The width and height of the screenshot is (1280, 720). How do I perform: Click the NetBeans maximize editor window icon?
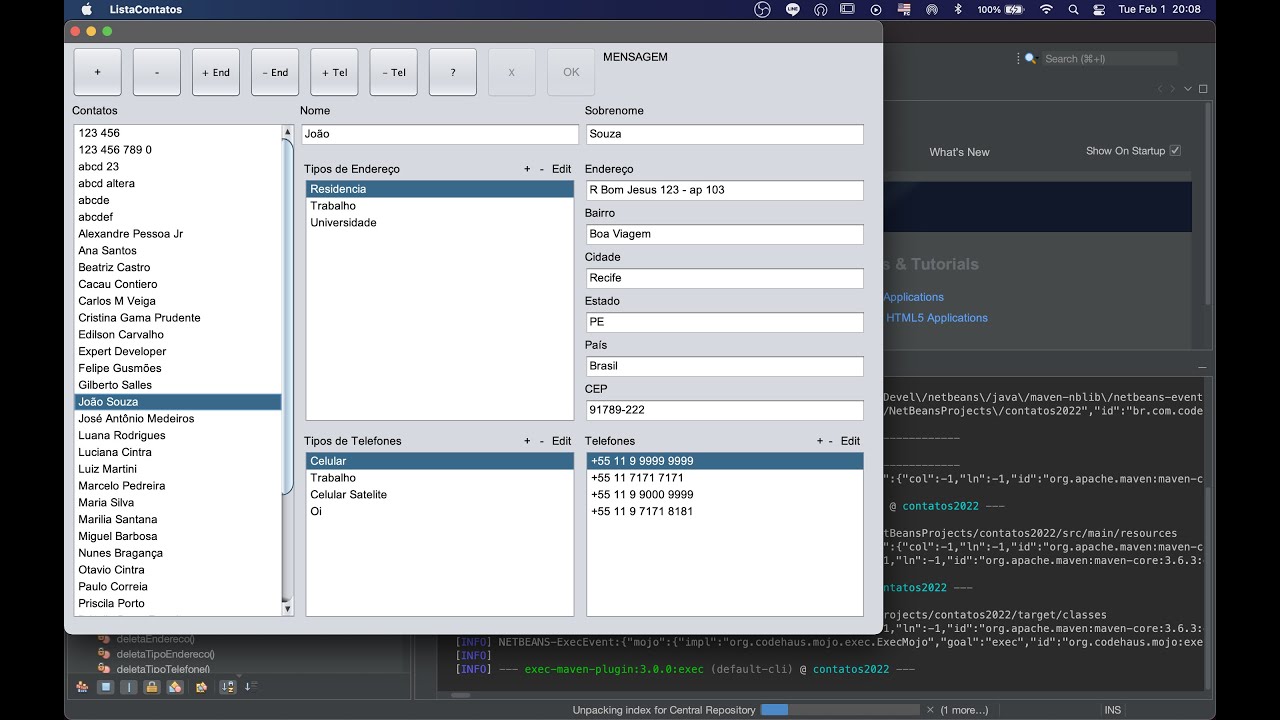click(x=1203, y=88)
